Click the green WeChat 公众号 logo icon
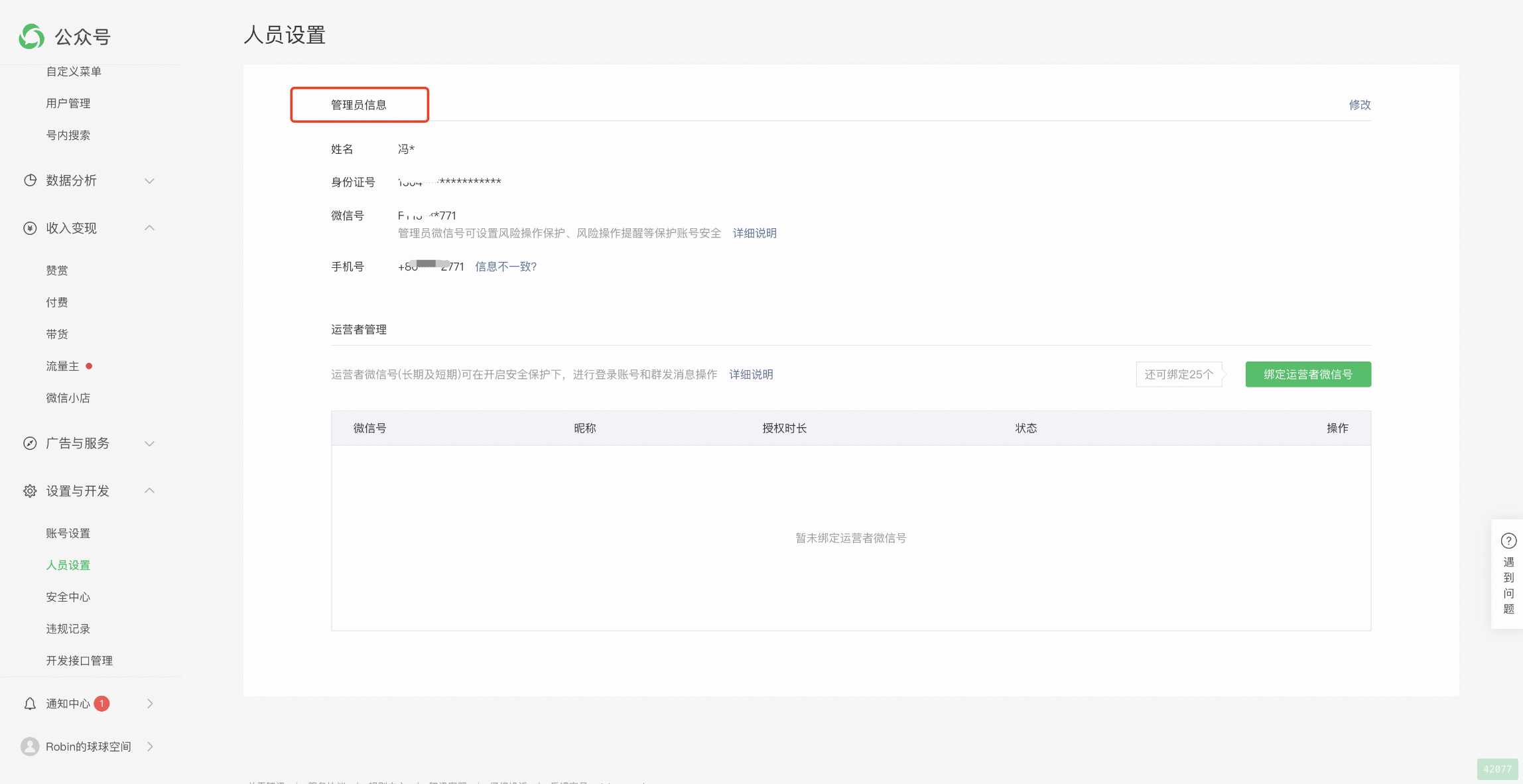The image size is (1523, 784). coord(31,36)
